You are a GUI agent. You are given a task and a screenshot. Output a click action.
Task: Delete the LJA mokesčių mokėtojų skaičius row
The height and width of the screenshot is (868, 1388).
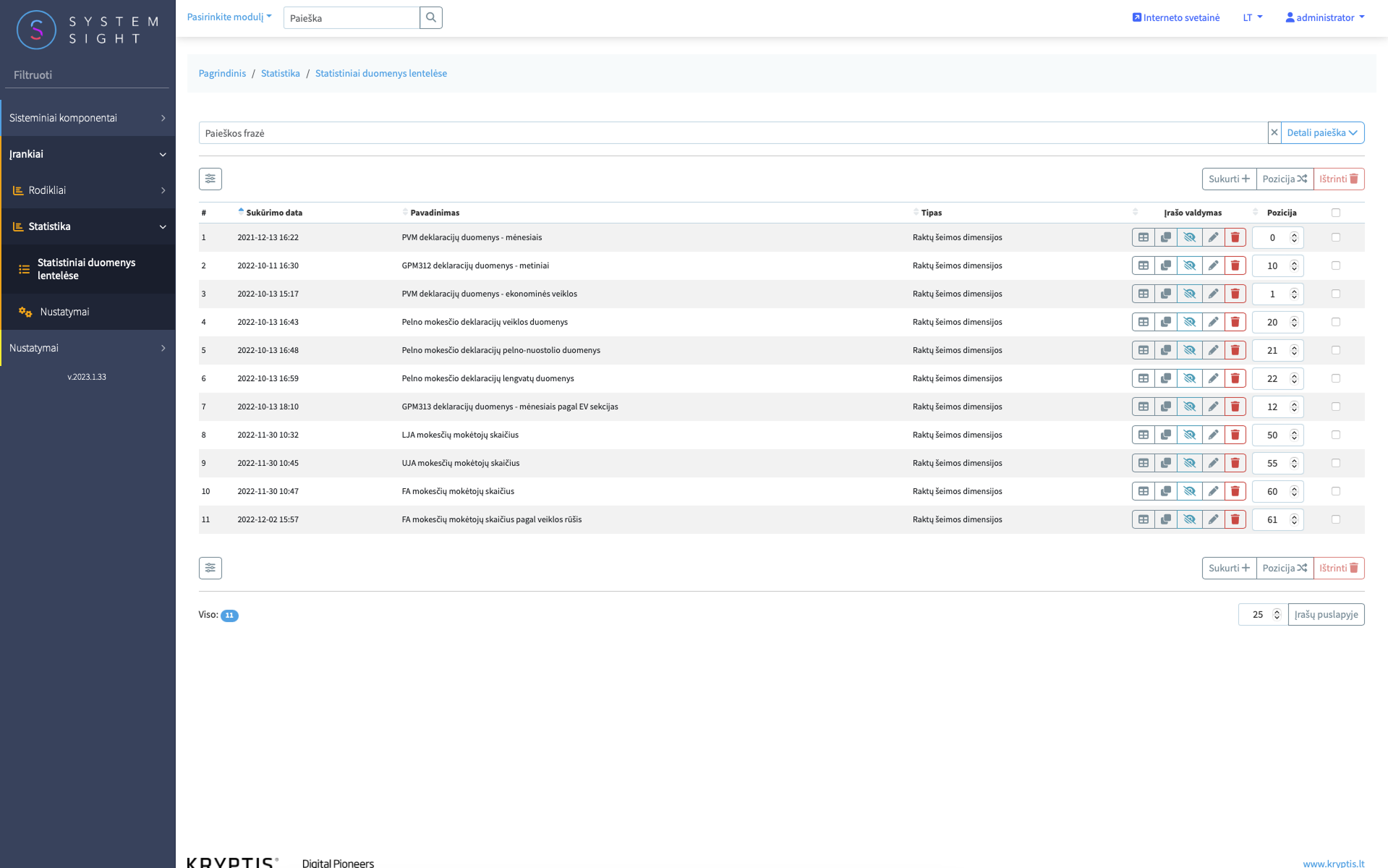(x=1235, y=435)
